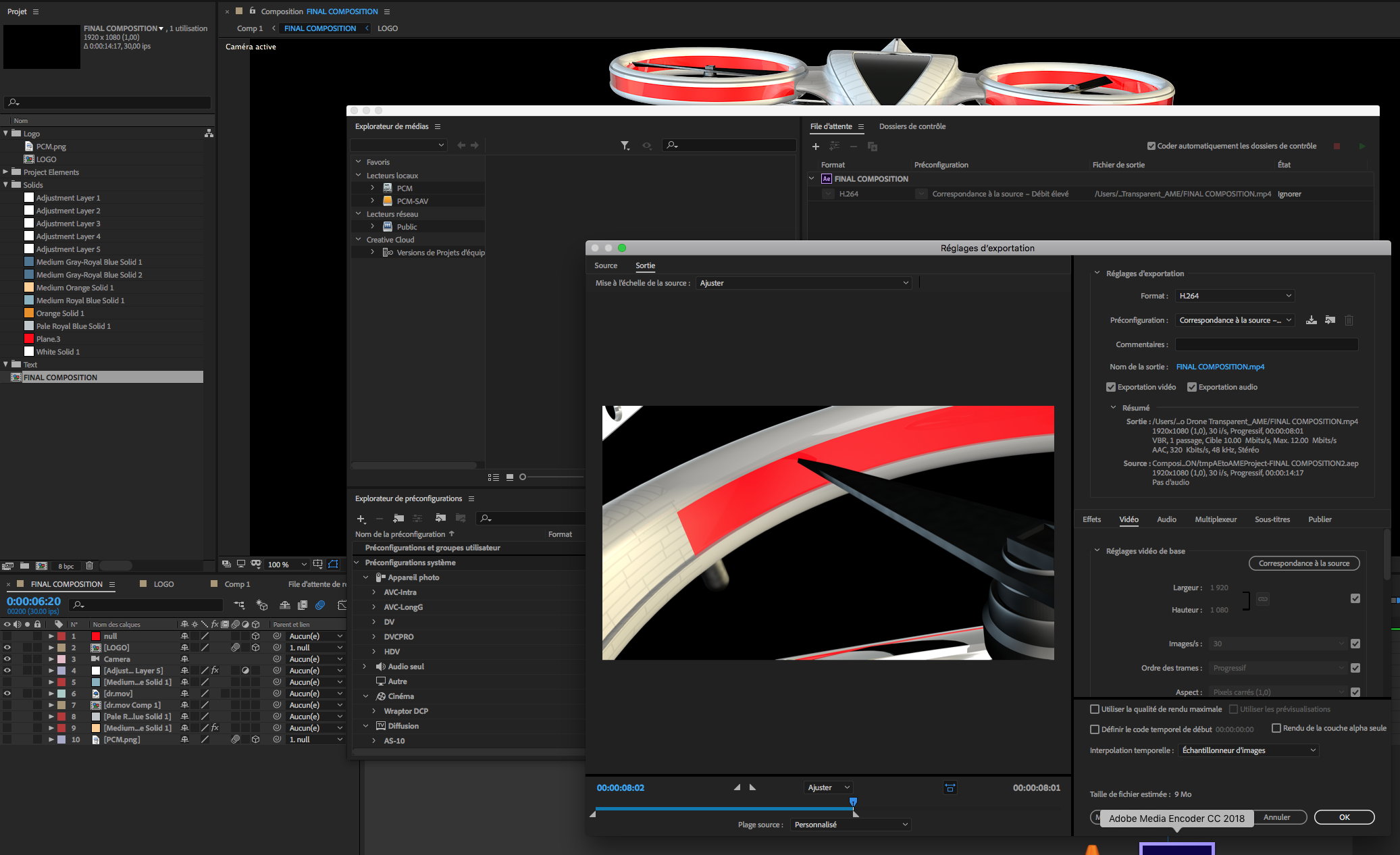This screenshot has height=855, width=1400.
Task: Click the new composition icon in Project panel
Action: [41, 566]
